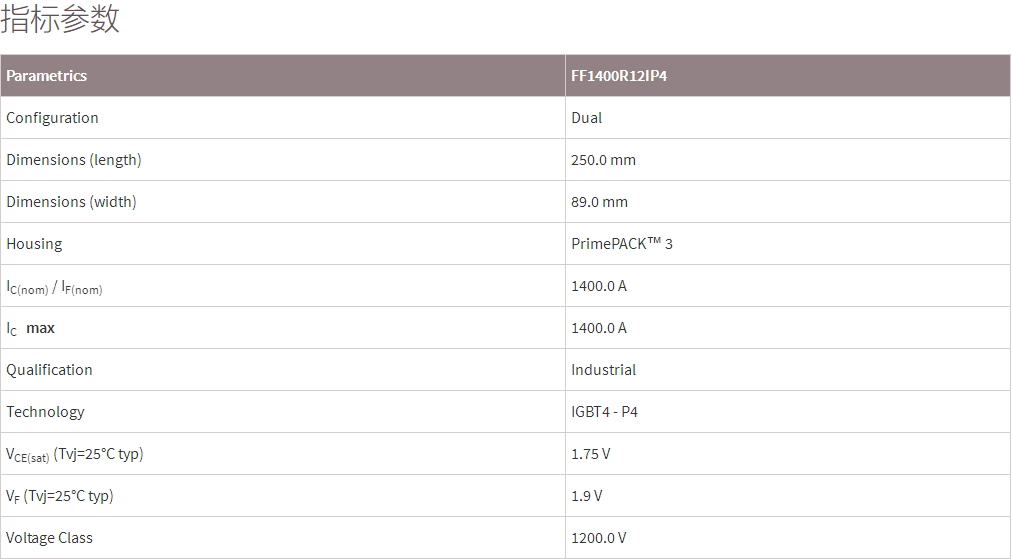Click the Parametrics column header
1012x559 pixels.
[47, 76]
